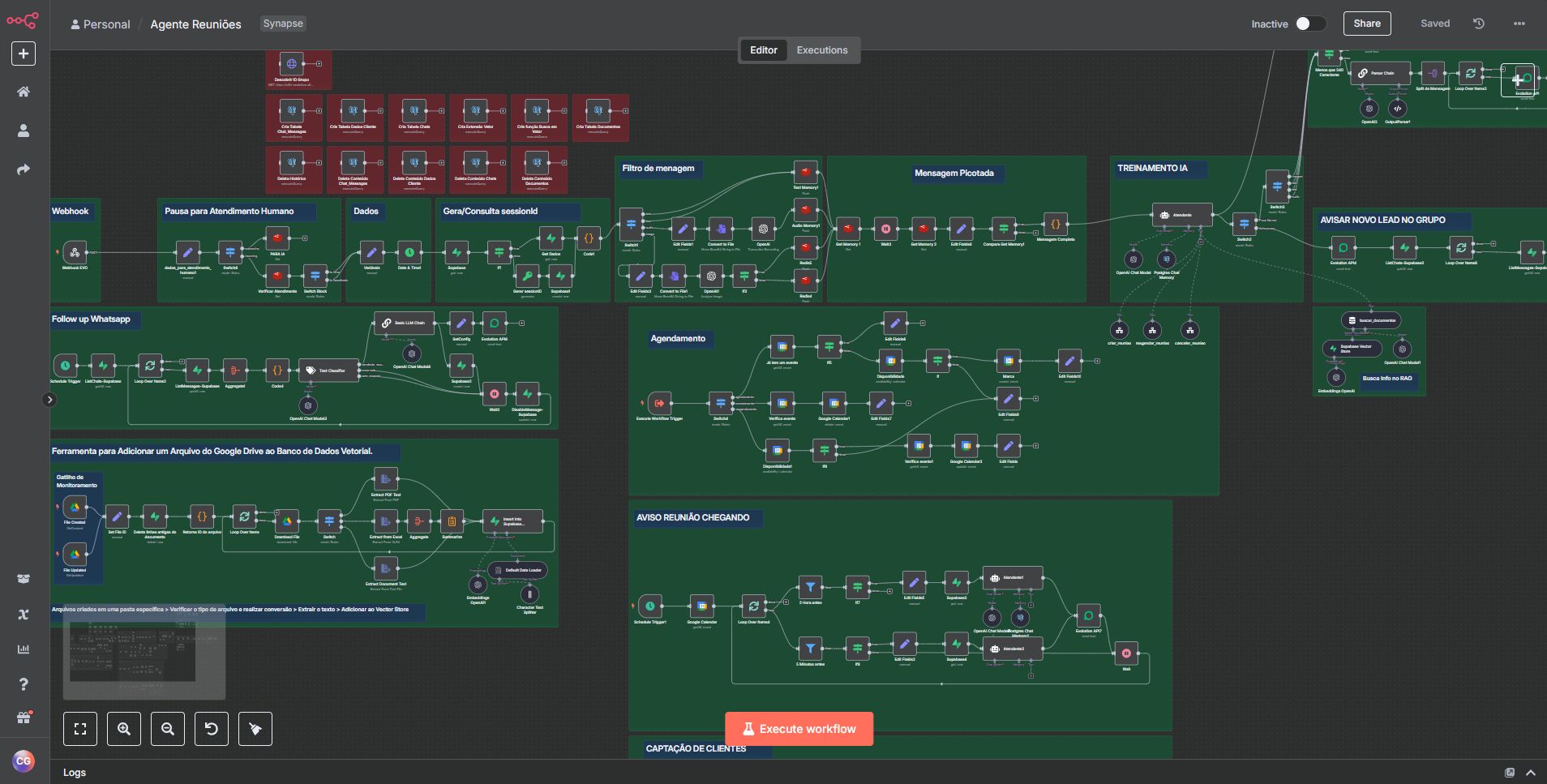This screenshot has height=784, width=1547.
Task: Open the Home icon in the sidebar
Action: [24, 92]
